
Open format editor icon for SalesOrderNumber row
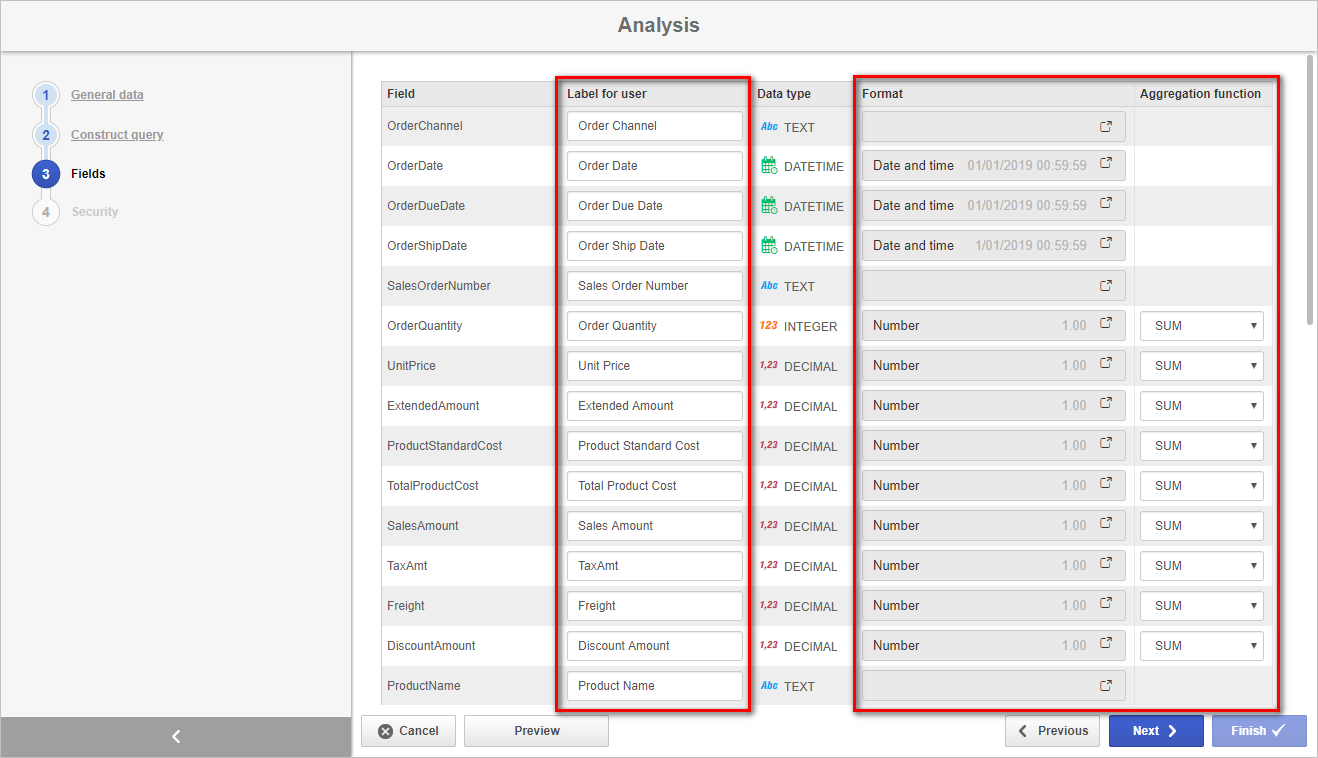point(1106,286)
